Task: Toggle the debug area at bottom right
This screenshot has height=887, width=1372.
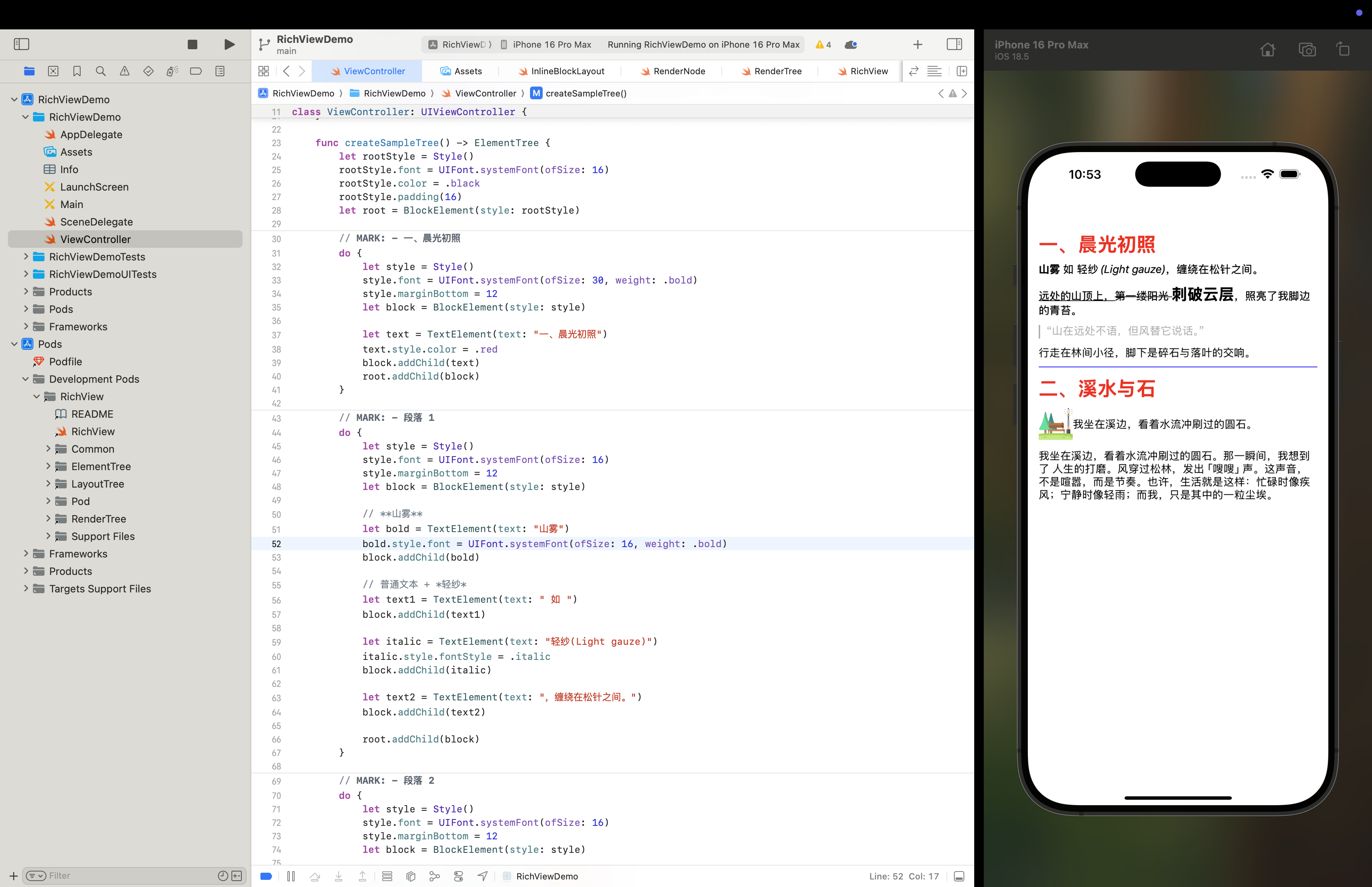Action: click(x=959, y=876)
